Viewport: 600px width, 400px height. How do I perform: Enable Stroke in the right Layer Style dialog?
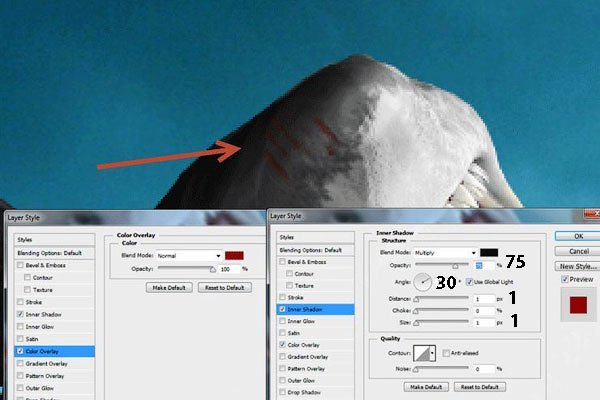(282, 297)
